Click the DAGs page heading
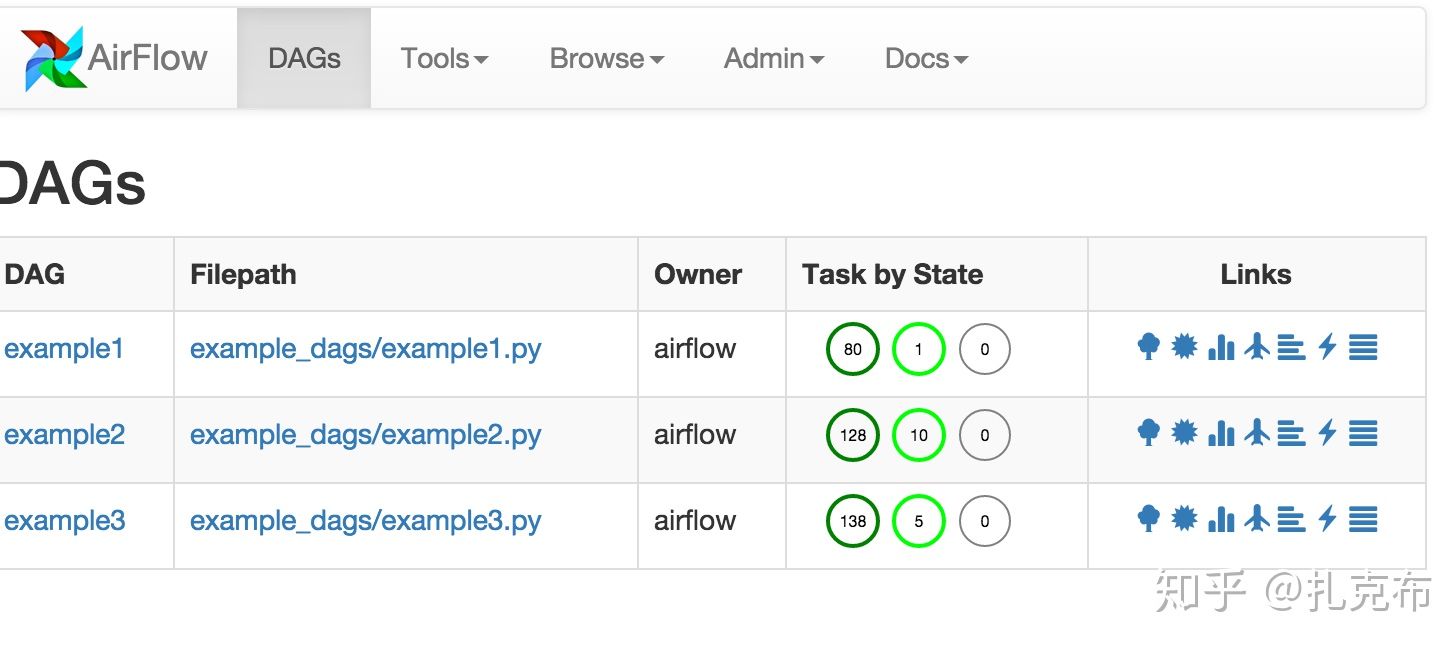 tap(72, 184)
